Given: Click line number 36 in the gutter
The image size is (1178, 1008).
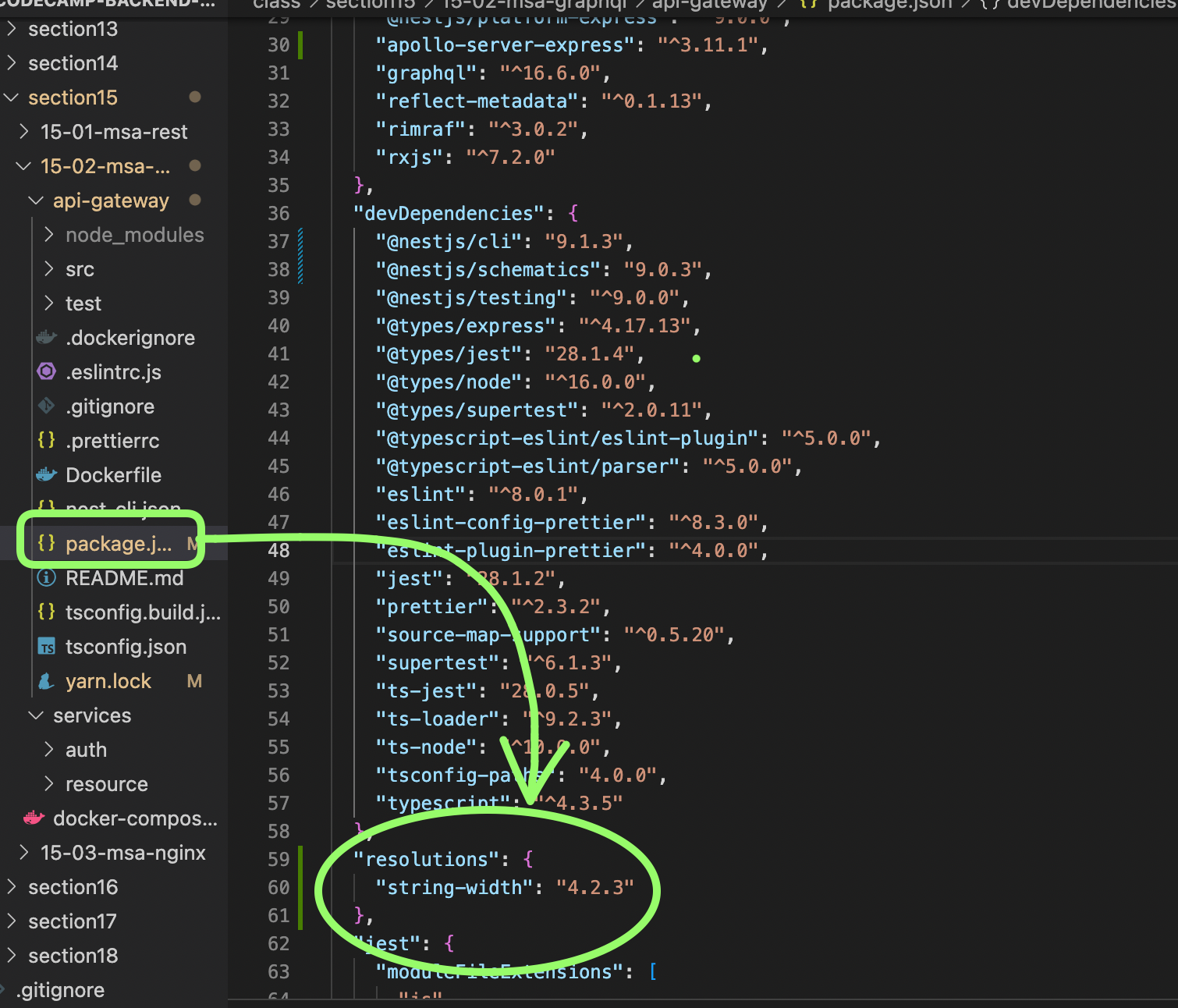Looking at the screenshot, I should point(279,213).
